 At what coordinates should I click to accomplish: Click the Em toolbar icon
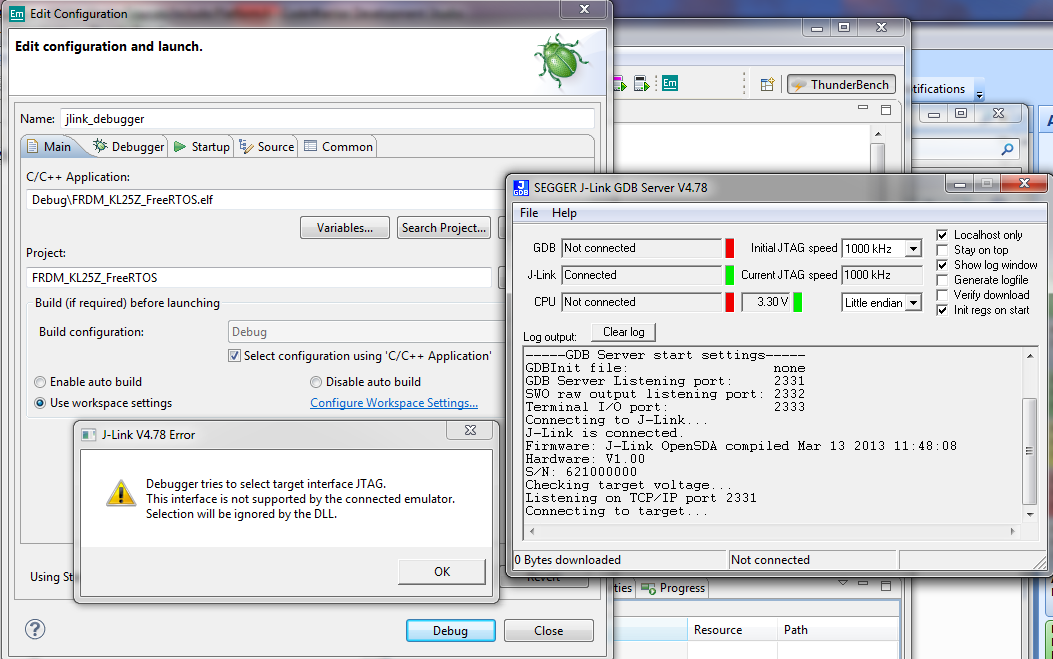click(x=670, y=85)
